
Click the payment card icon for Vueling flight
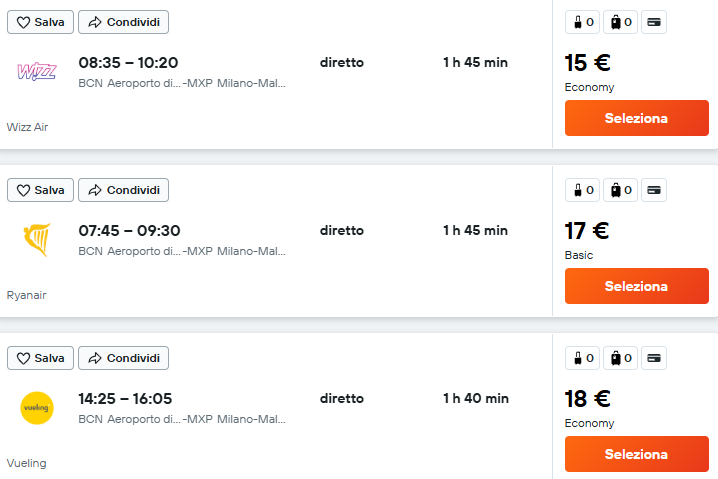[654, 358]
